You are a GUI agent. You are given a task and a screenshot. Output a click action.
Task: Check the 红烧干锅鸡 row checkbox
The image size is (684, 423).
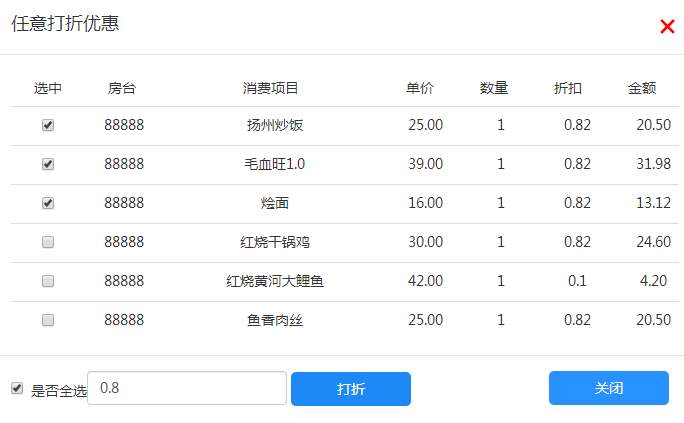pyautogui.click(x=48, y=242)
